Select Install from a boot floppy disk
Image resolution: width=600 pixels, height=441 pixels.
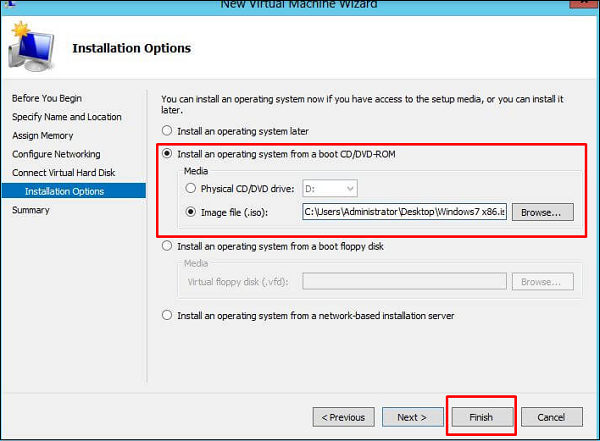166,246
